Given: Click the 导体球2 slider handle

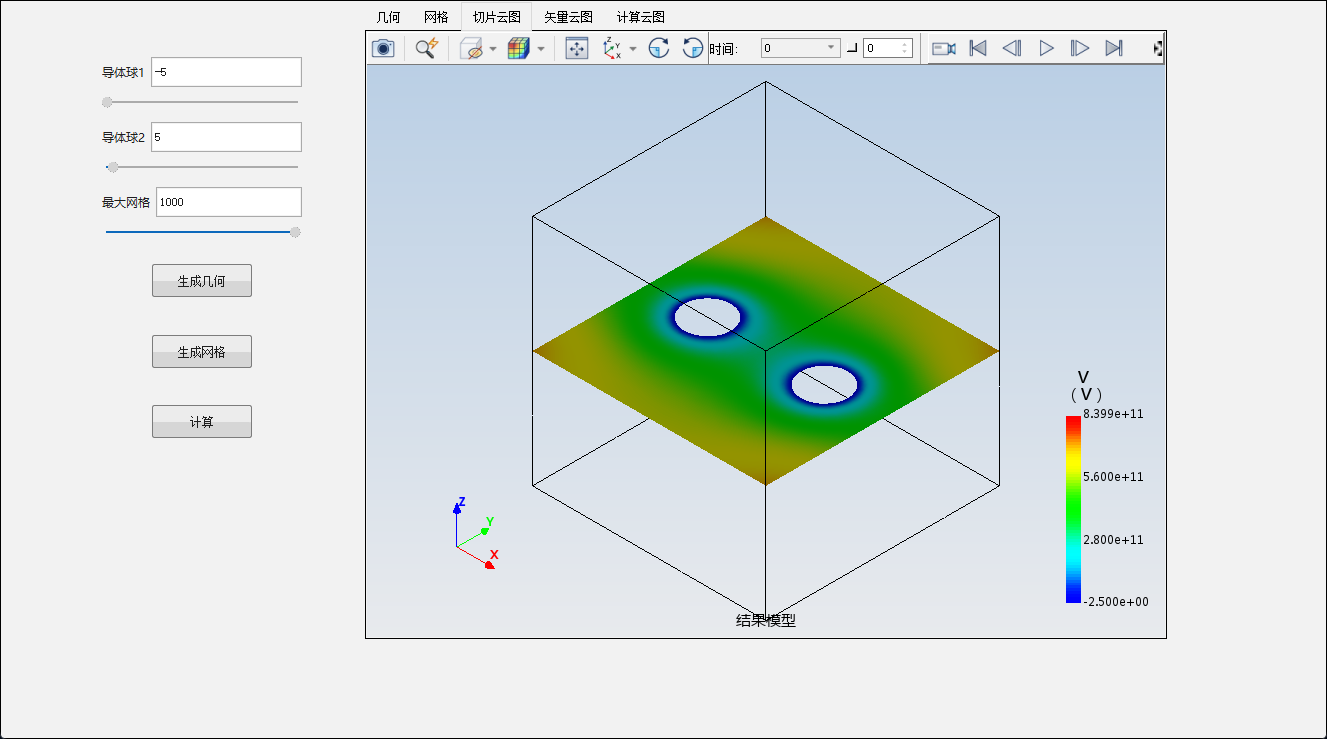Looking at the screenshot, I should pos(113,167).
